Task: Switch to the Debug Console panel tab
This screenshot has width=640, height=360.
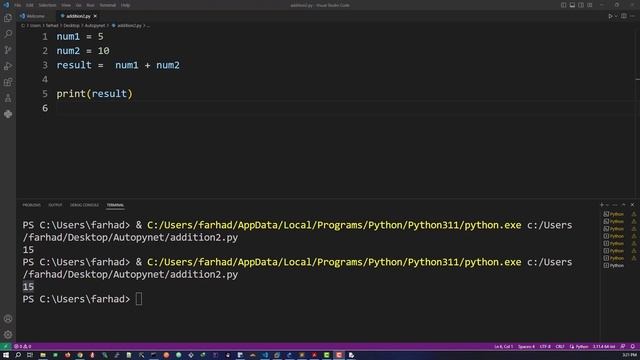Action: pos(84,205)
